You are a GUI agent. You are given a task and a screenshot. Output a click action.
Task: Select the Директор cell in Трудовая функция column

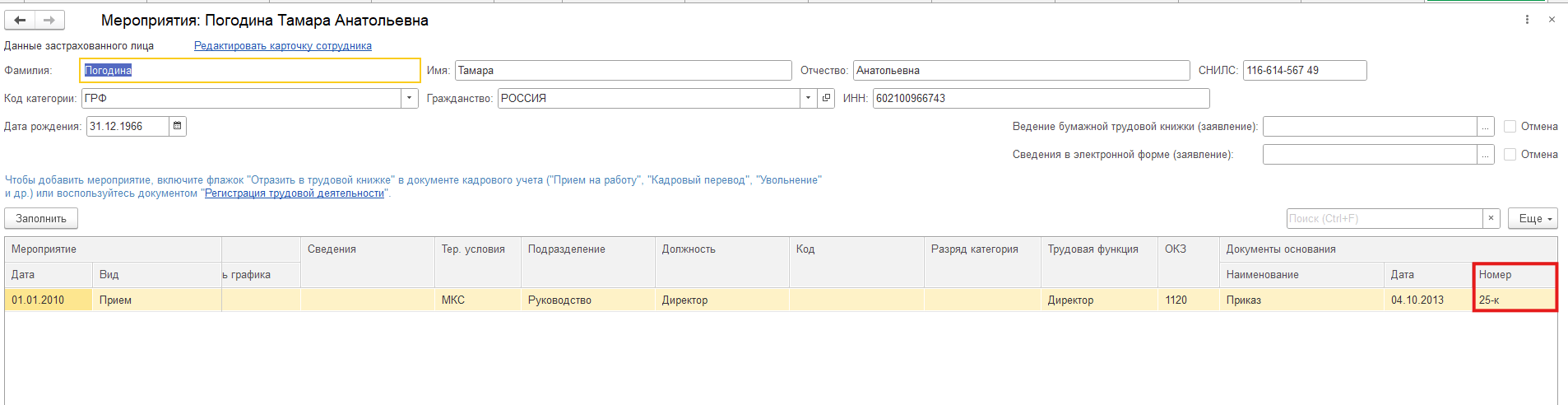click(1099, 300)
